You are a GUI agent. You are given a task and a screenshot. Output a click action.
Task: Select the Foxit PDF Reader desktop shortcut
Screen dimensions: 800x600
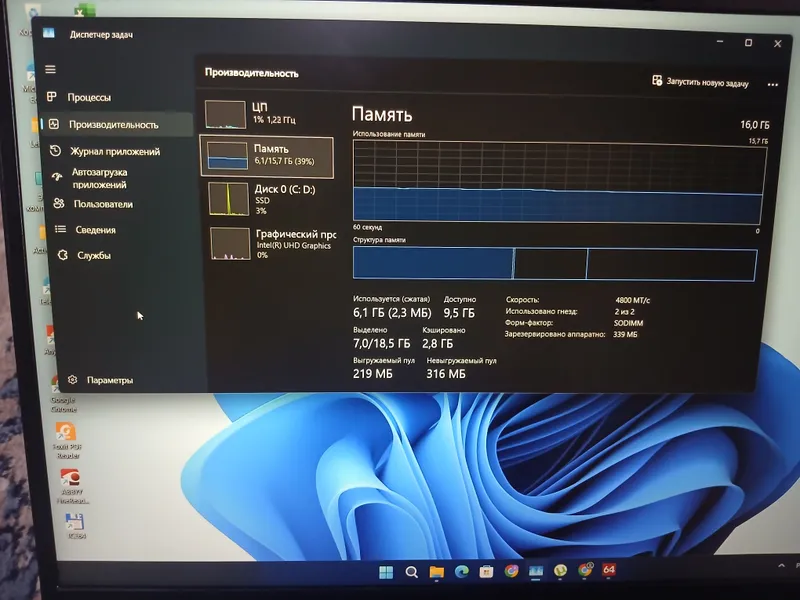pyautogui.click(x=66, y=441)
